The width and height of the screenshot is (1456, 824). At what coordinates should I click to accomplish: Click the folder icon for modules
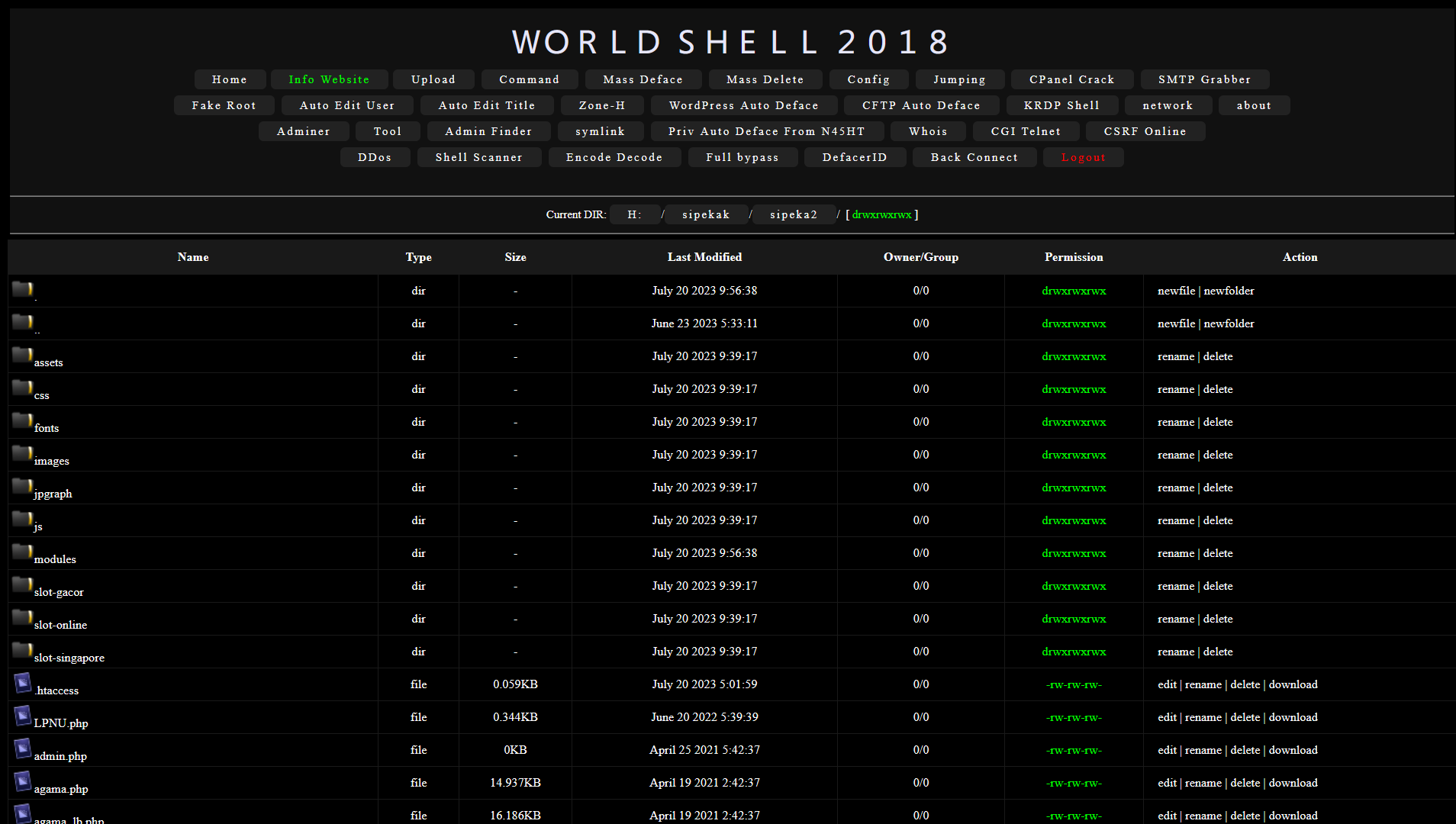tap(22, 552)
